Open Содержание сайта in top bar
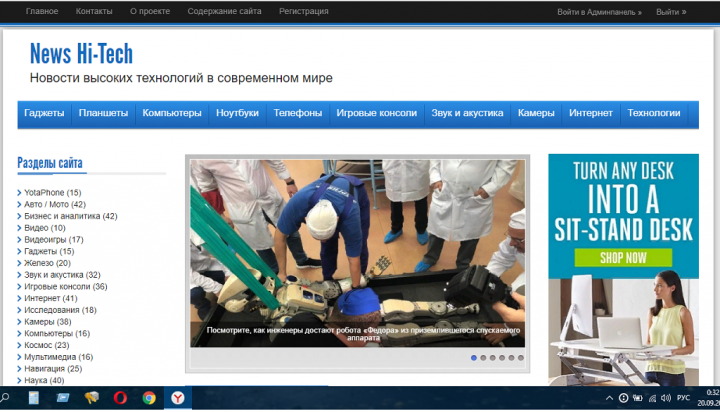This screenshot has width=720, height=412. [224, 11]
